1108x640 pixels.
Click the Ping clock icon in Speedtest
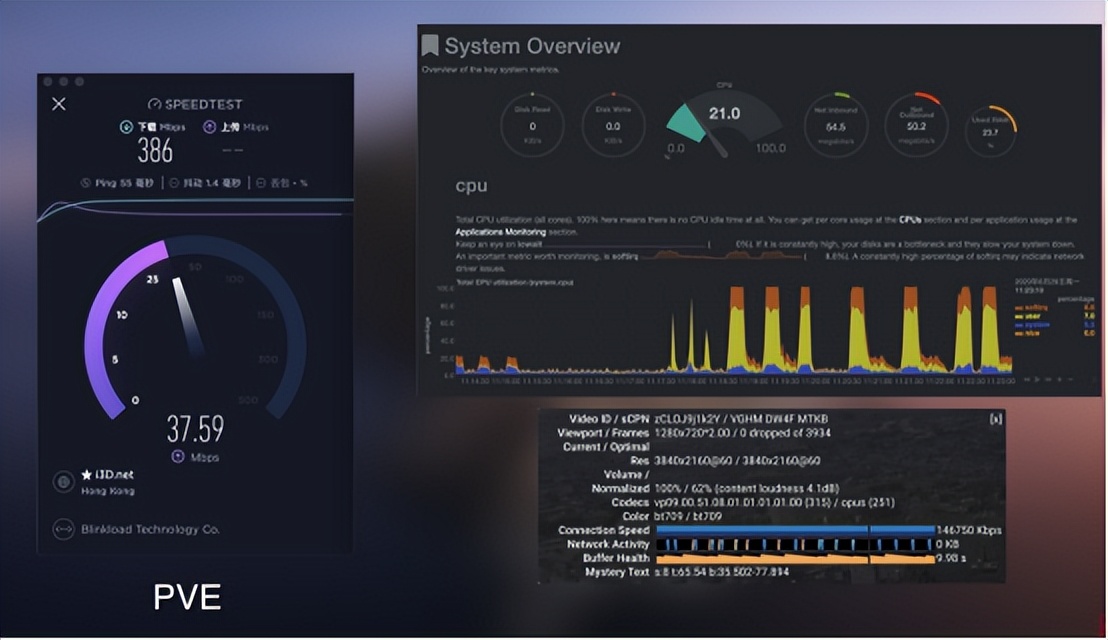pyautogui.click(x=86, y=183)
